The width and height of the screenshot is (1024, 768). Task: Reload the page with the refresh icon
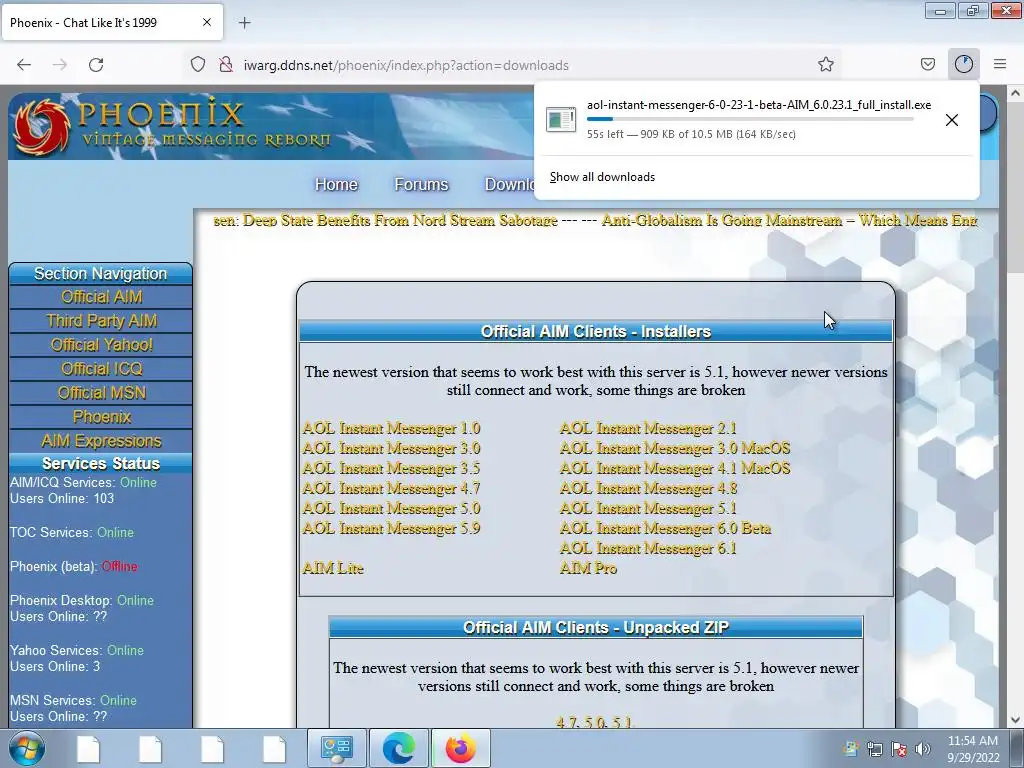click(x=96, y=65)
